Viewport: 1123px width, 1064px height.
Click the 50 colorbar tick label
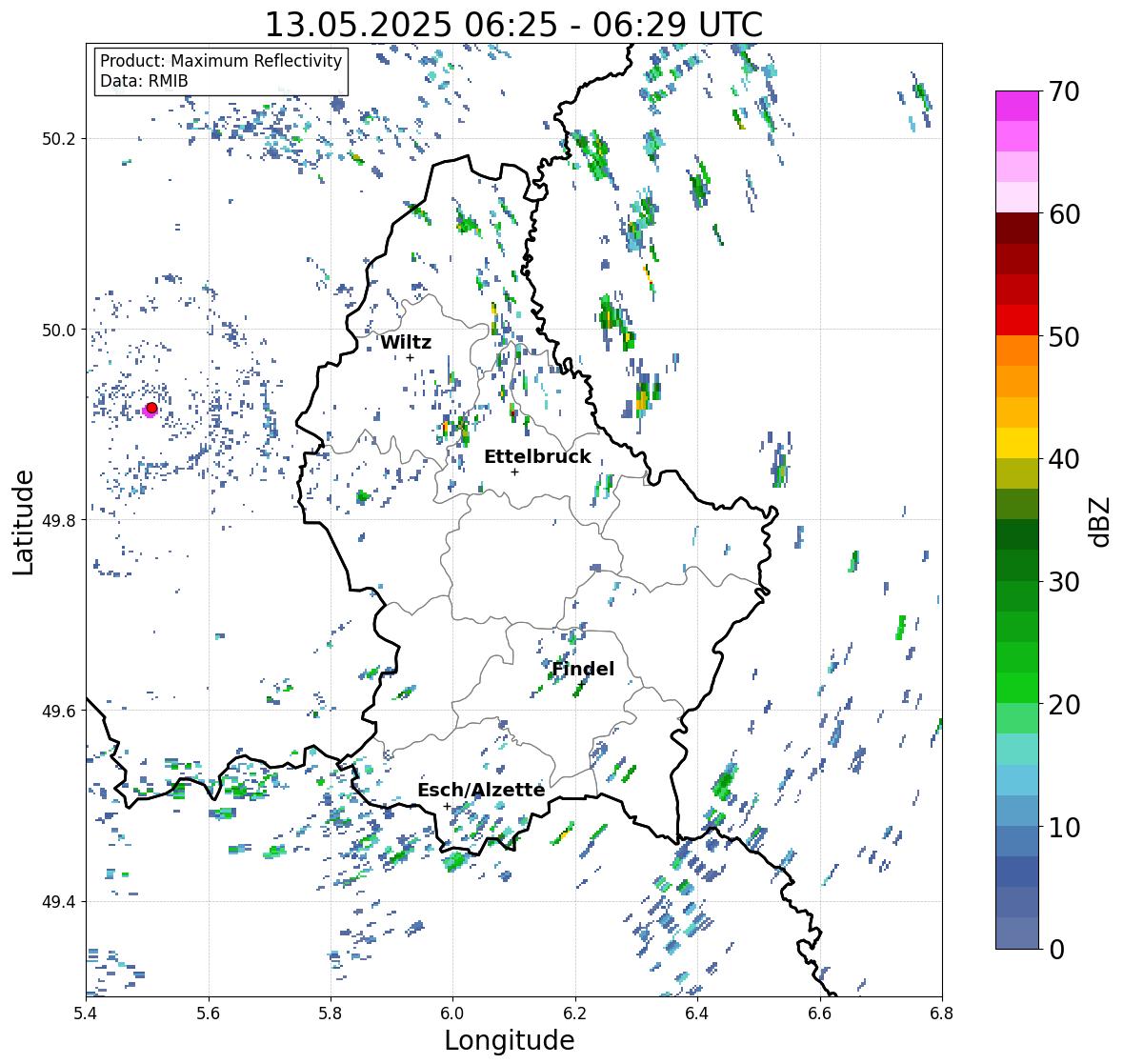pos(1064,336)
